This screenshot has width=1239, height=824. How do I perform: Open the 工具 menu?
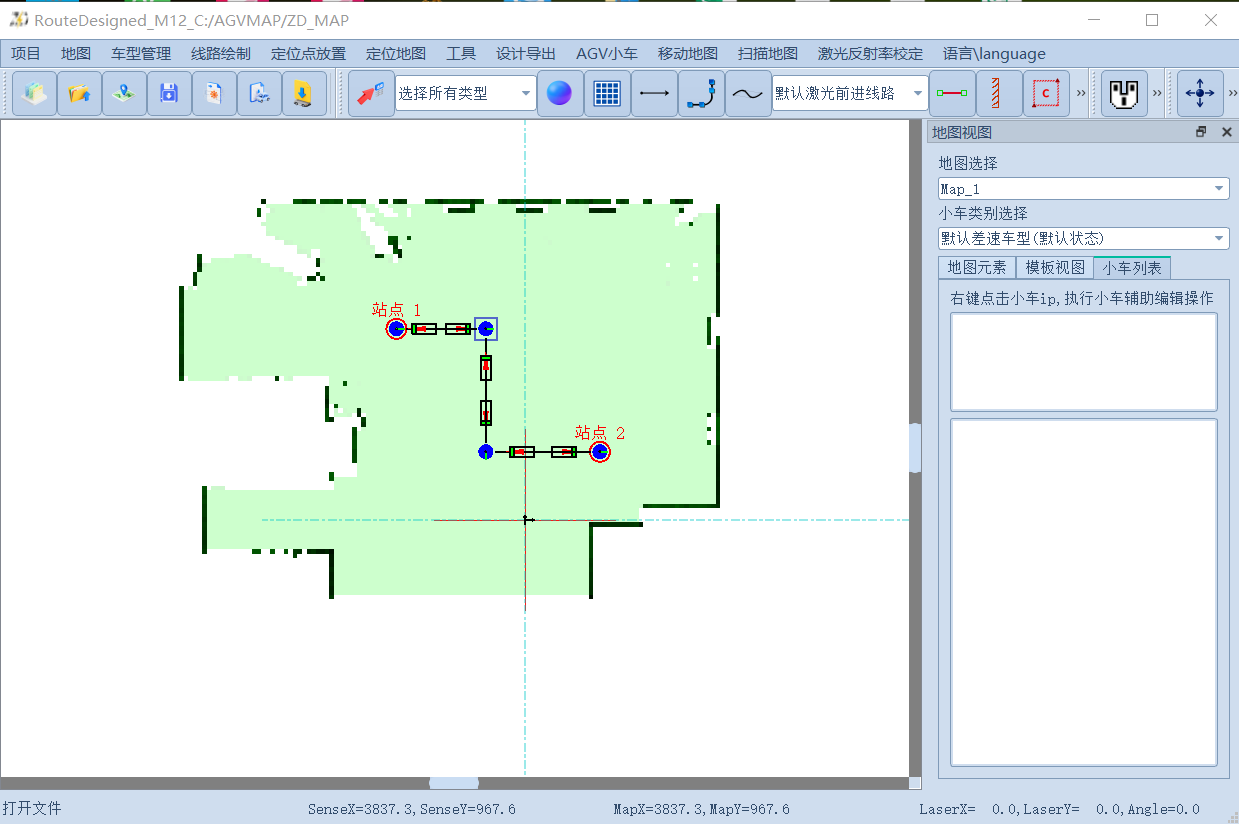tap(461, 54)
